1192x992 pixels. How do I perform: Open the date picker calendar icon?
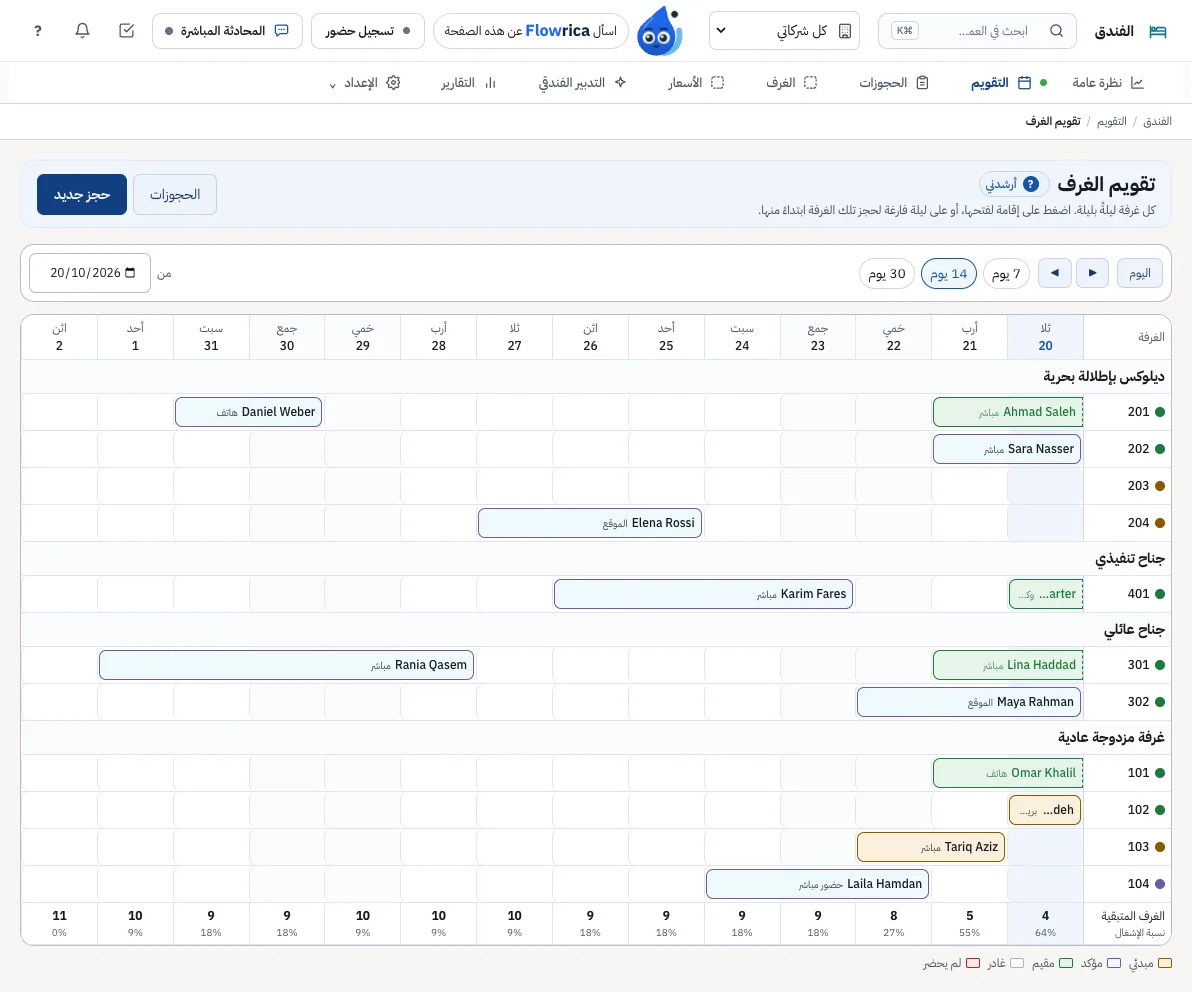tap(131, 273)
